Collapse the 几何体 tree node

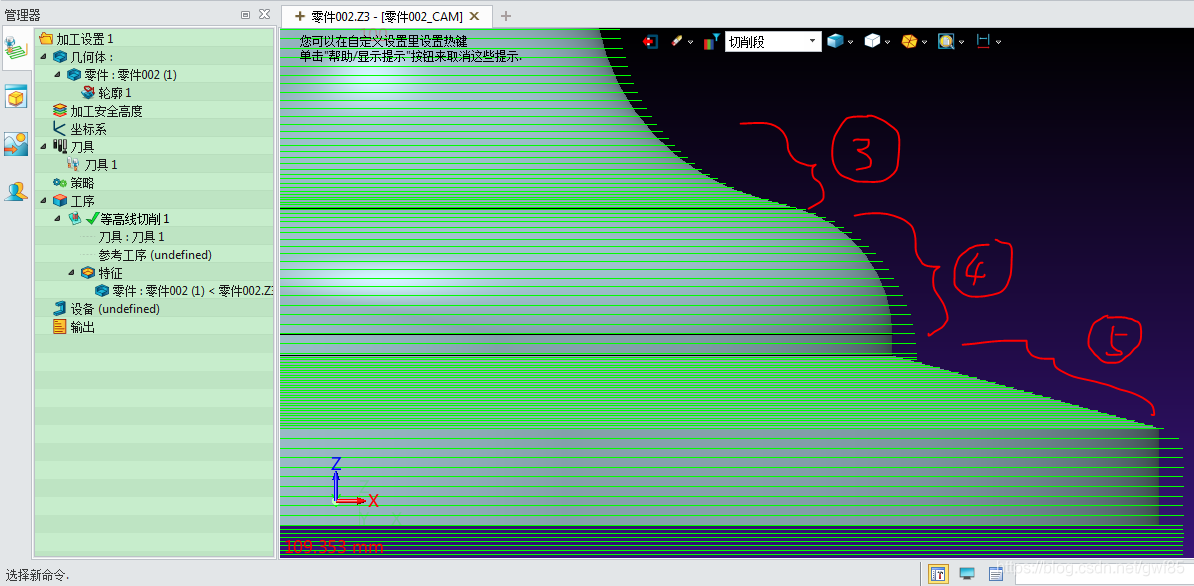tap(43, 57)
